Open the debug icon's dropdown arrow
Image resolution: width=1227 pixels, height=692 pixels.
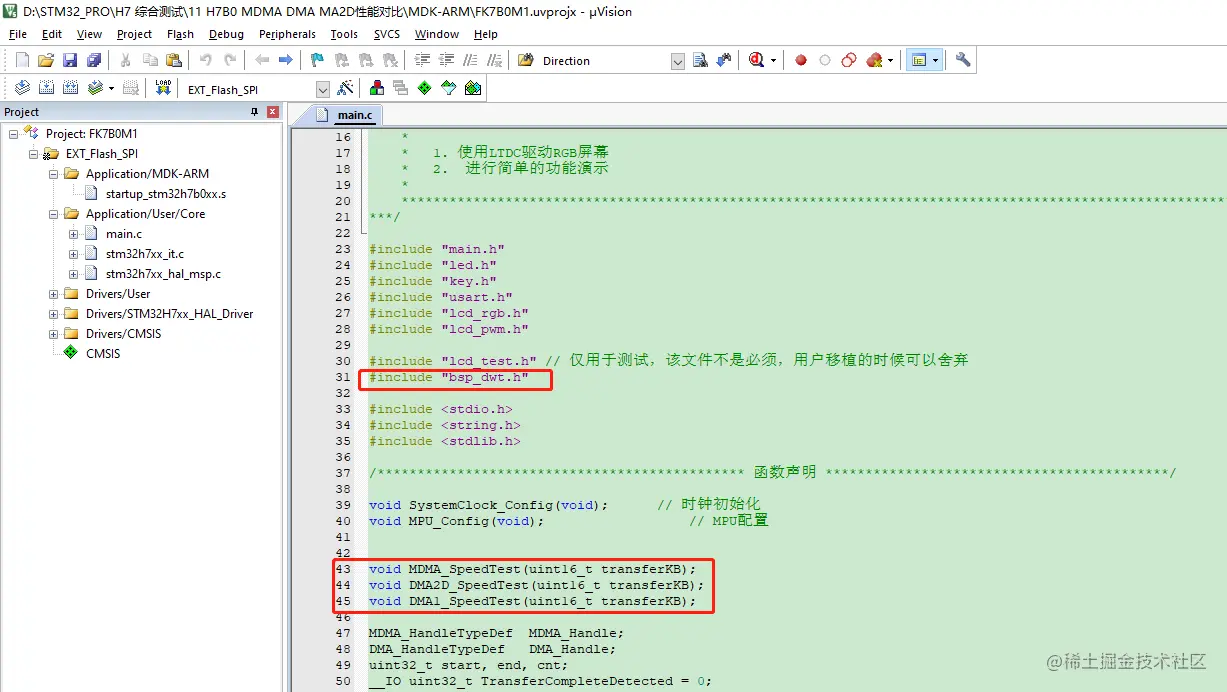tap(774, 60)
